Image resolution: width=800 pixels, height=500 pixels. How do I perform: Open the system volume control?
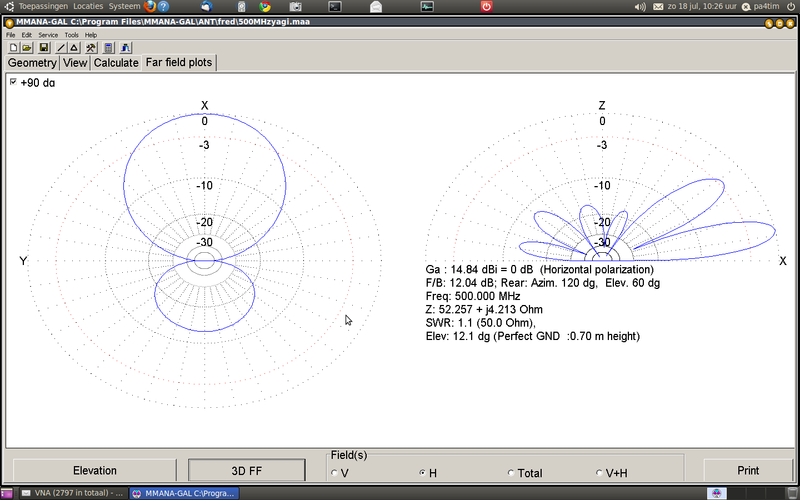(640, 6)
